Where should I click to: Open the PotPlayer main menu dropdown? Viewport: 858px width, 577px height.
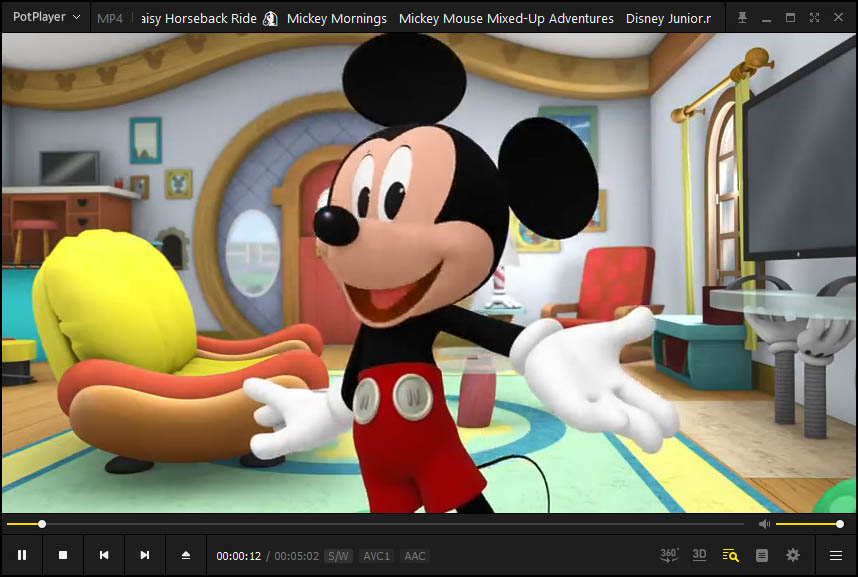[46, 17]
